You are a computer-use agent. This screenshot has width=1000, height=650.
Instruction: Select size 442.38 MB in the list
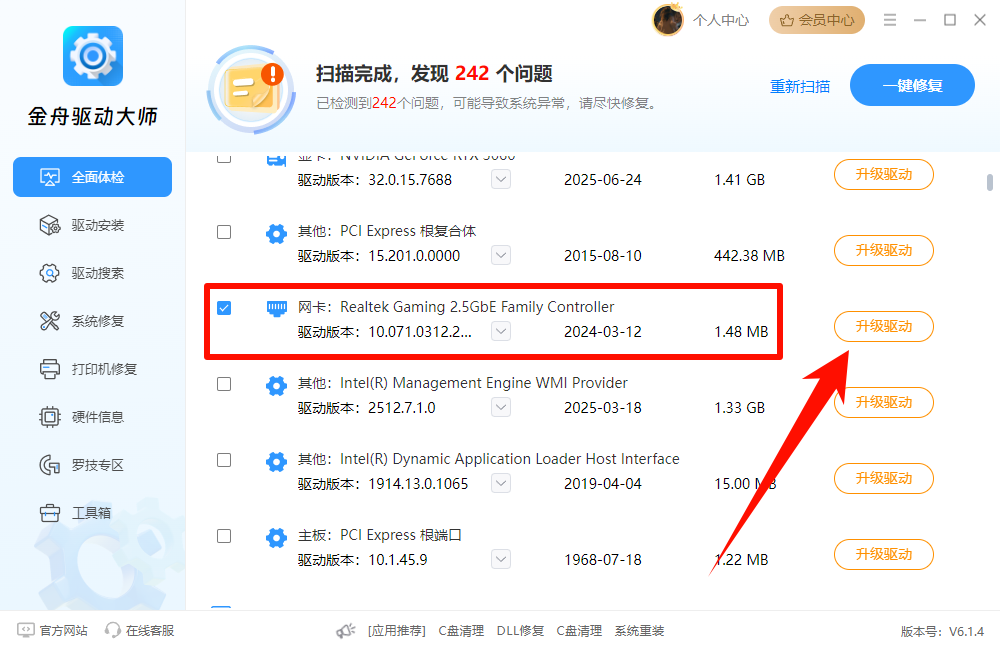point(749,256)
